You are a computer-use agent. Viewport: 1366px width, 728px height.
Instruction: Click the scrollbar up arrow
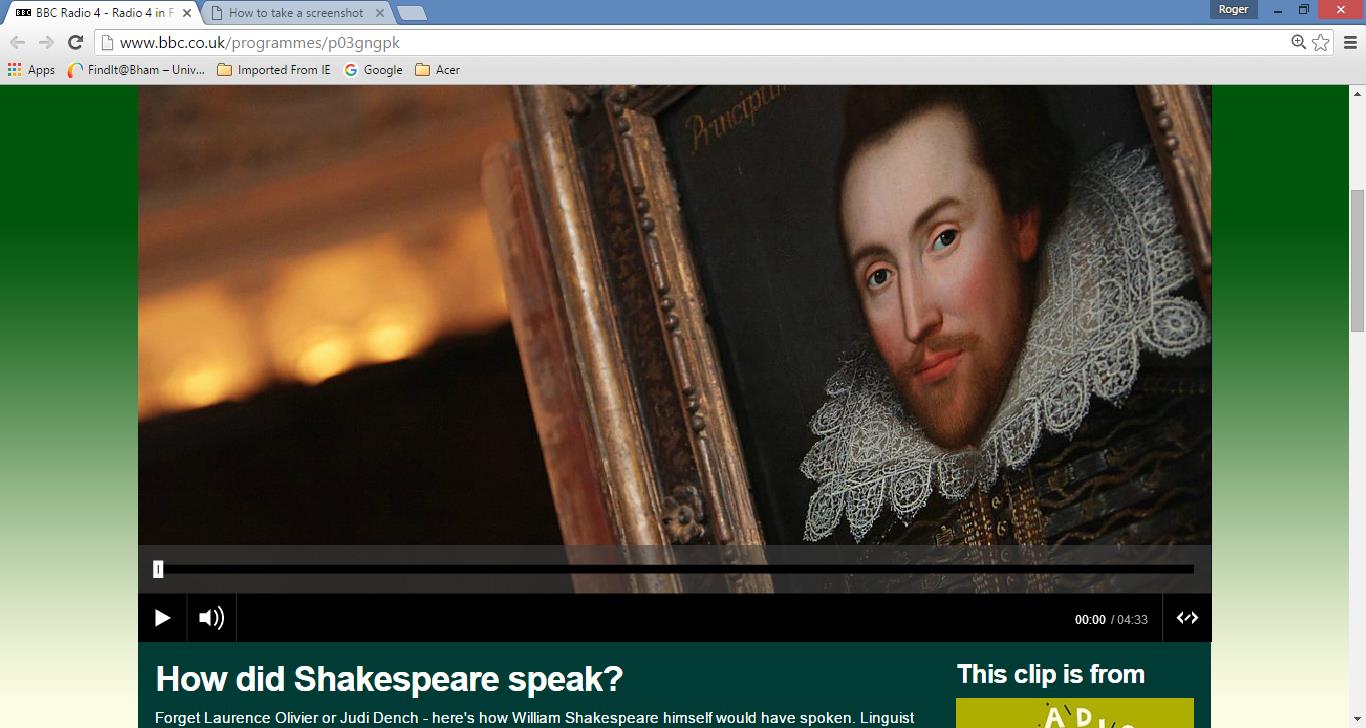[x=1357, y=93]
